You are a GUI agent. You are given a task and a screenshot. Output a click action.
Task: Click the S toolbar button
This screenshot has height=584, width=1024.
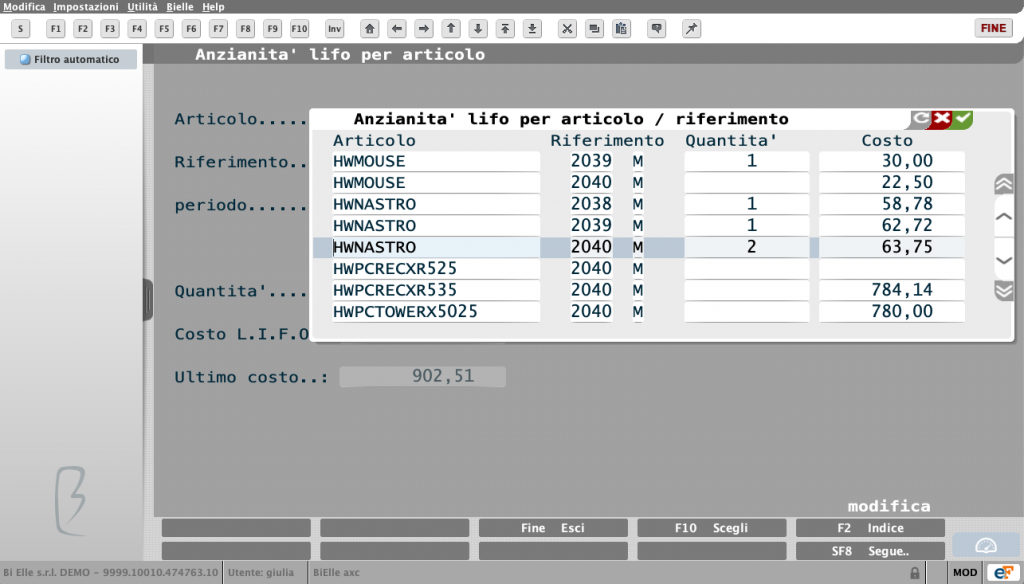tap(21, 29)
